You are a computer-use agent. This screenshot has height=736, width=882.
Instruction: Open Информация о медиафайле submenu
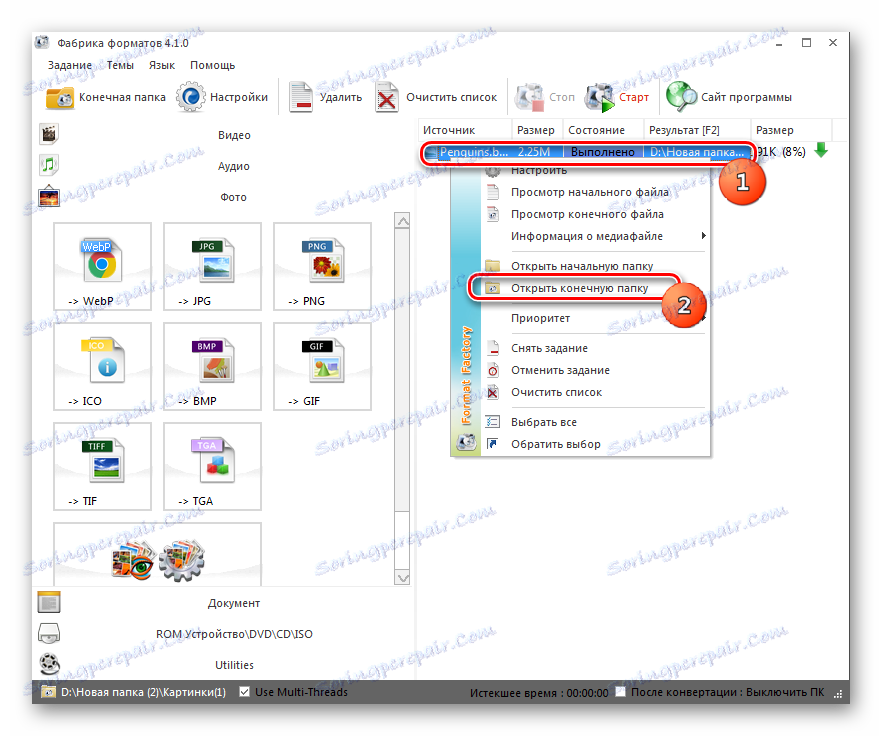[595, 236]
